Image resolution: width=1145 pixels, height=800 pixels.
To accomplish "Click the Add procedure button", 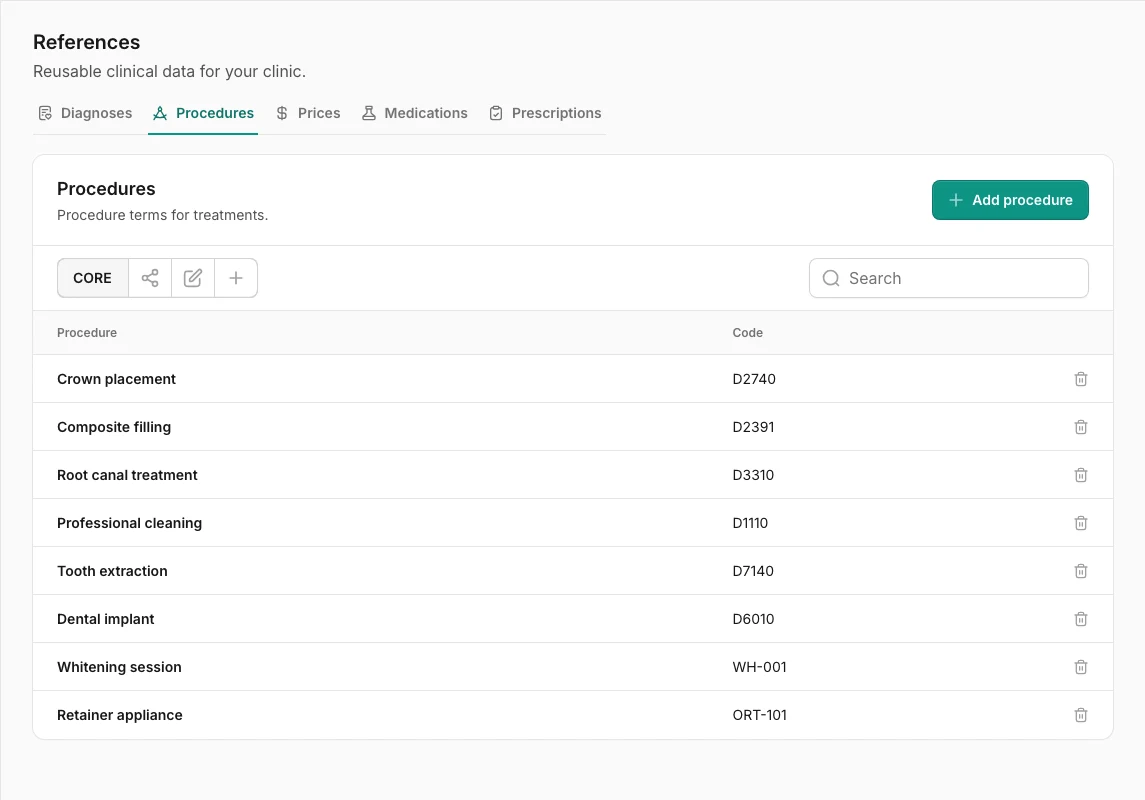I will click(1010, 200).
